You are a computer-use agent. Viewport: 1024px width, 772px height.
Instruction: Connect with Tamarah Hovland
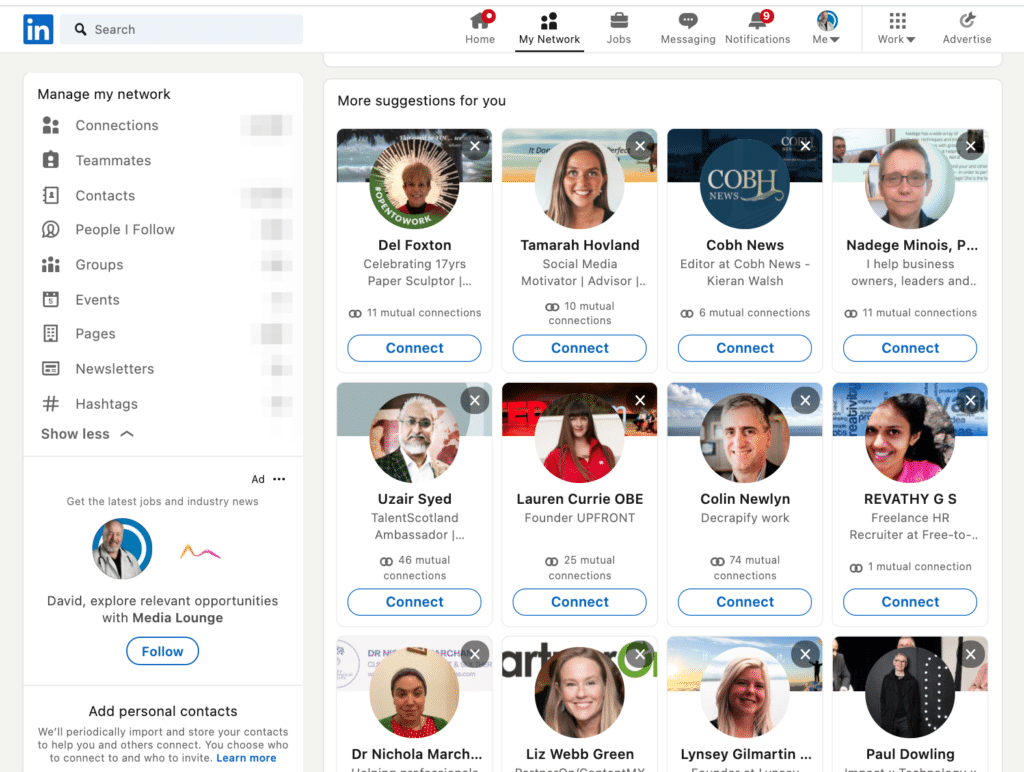(579, 348)
